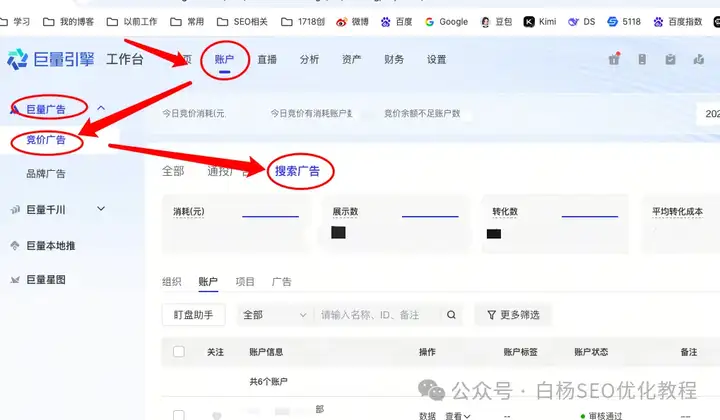The width and height of the screenshot is (720, 420).
Task: Select 竞价广告 in the sidebar
Action: click(x=46, y=140)
